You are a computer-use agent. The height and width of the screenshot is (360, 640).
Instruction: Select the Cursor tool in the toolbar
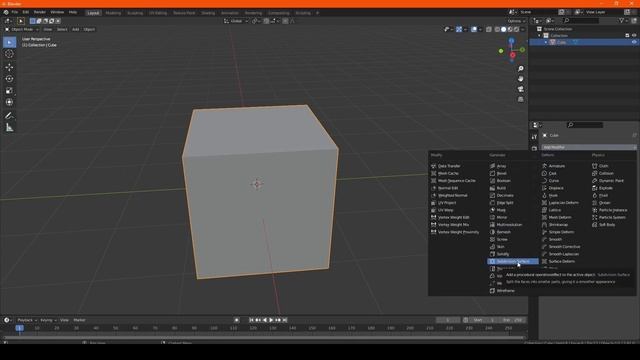[9, 54]
